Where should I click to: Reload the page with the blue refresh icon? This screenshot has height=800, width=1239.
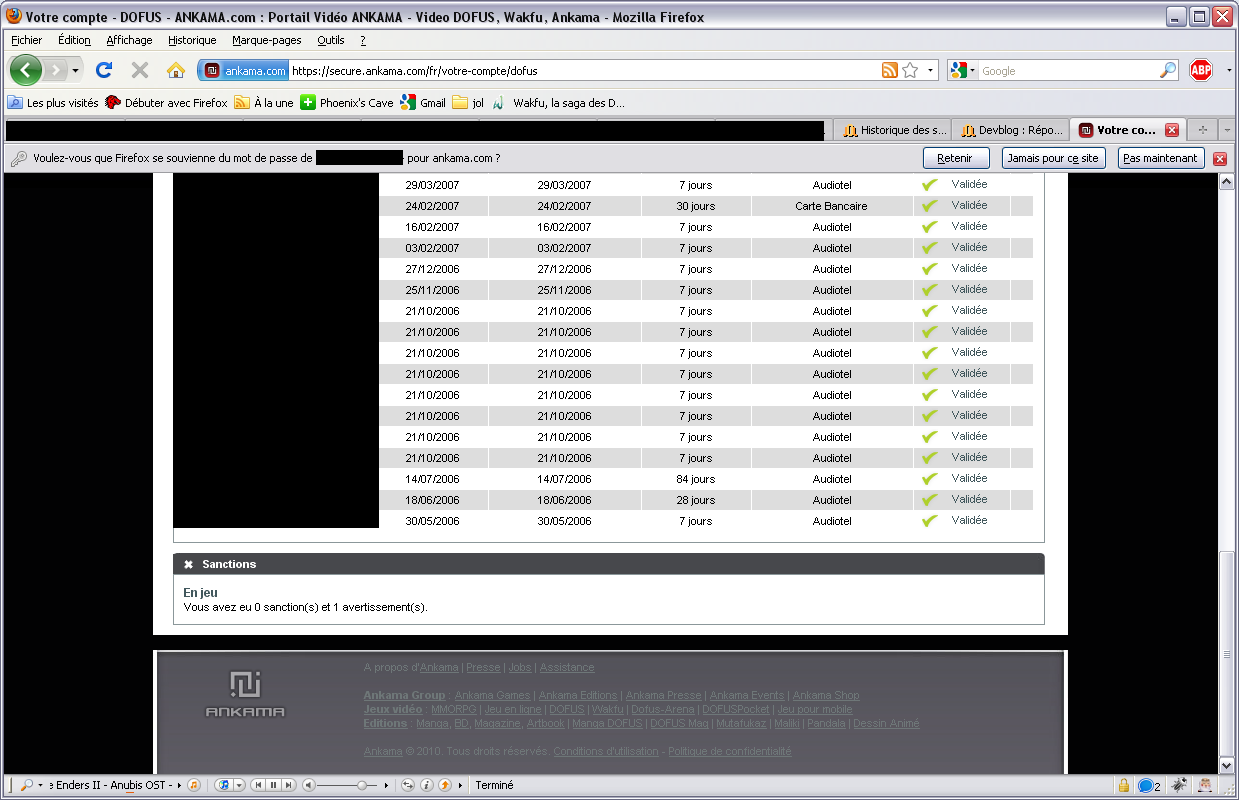[x=104, y=70]
